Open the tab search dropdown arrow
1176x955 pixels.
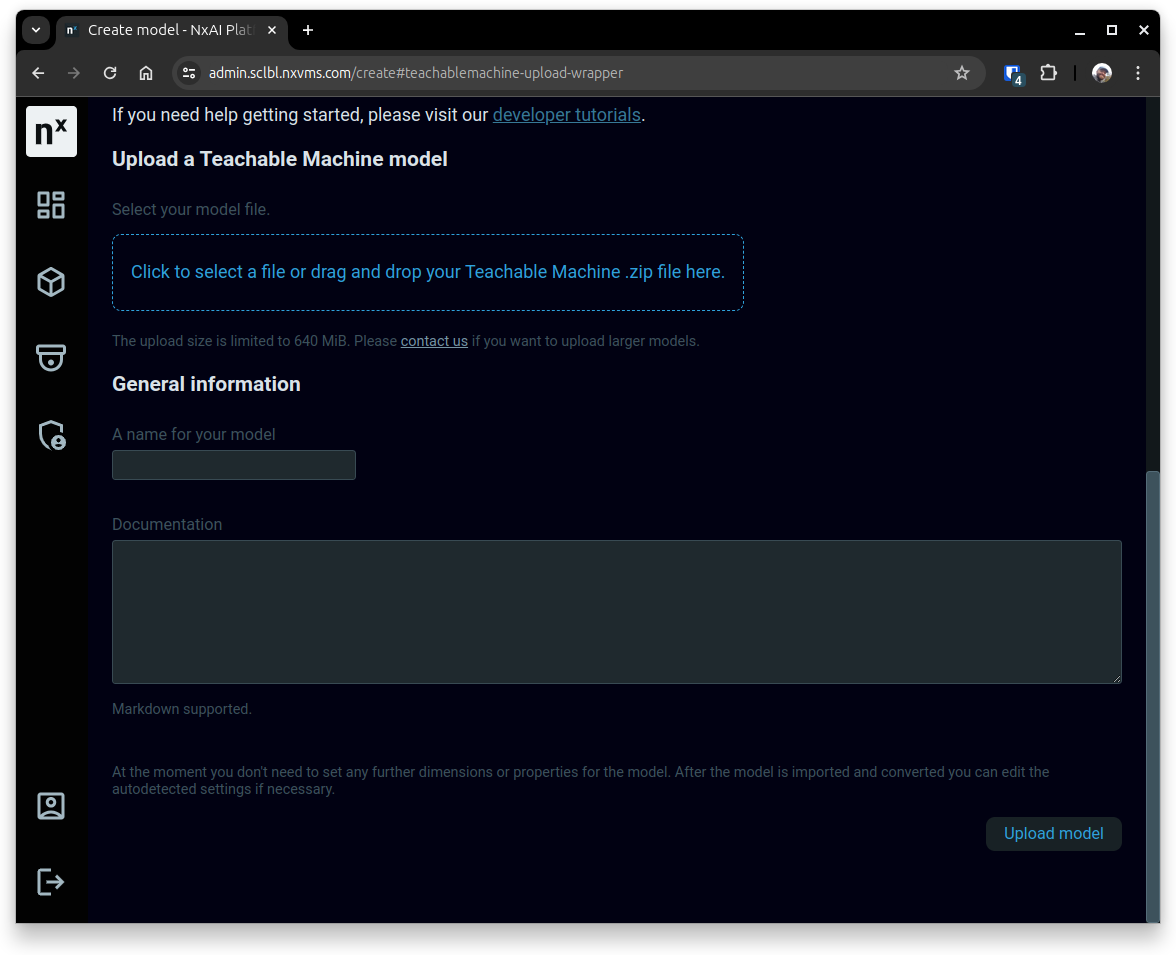coord(35,30)
